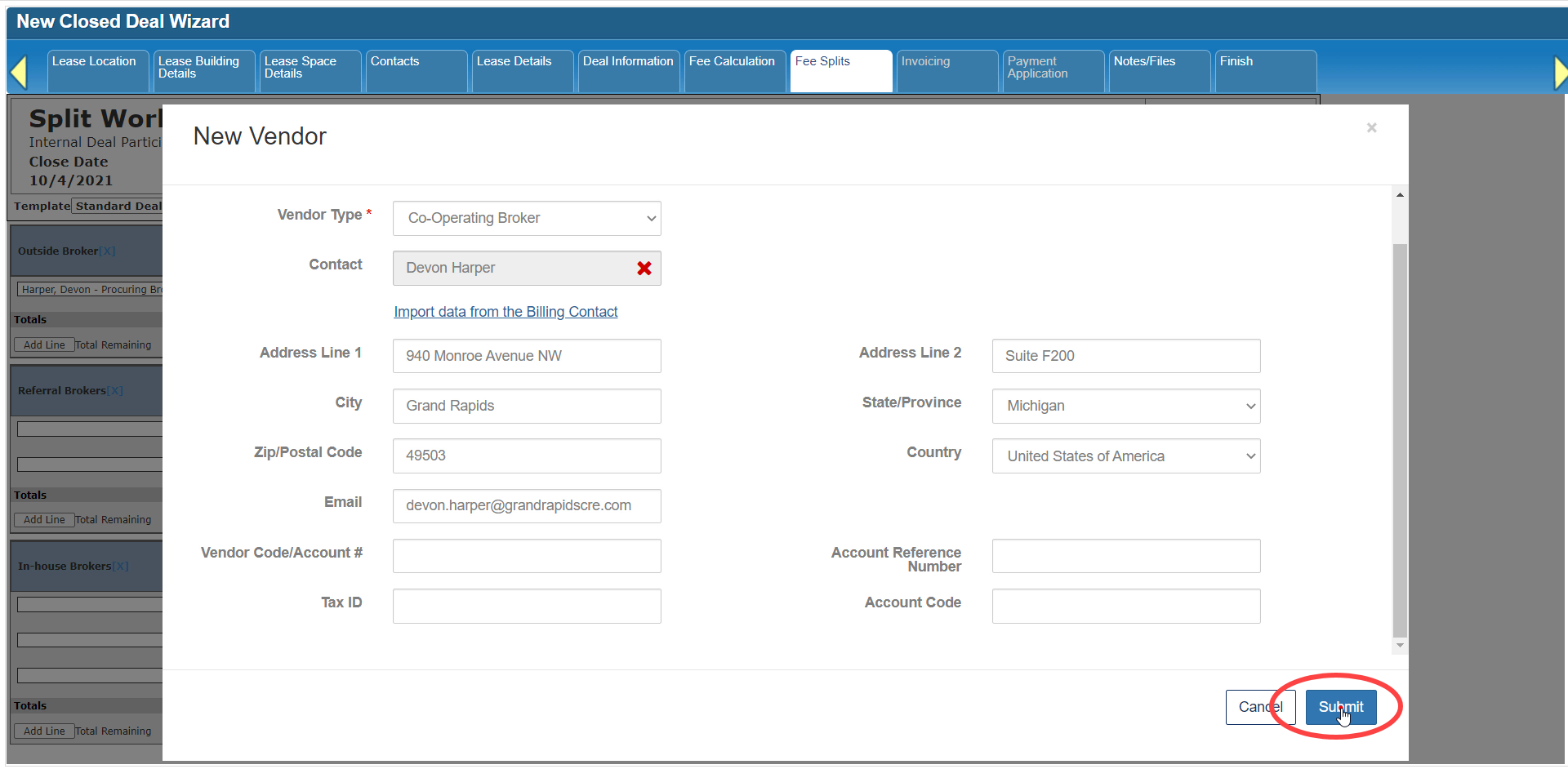Image resolution: width=1568 pixels, height=769 pixels.
Task: Switch to the Invoicing tab
Action: [946, 70]
